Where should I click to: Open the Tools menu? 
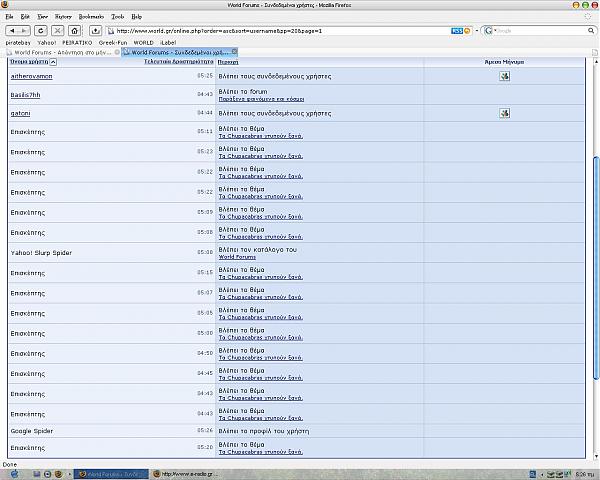coord(118,17)
